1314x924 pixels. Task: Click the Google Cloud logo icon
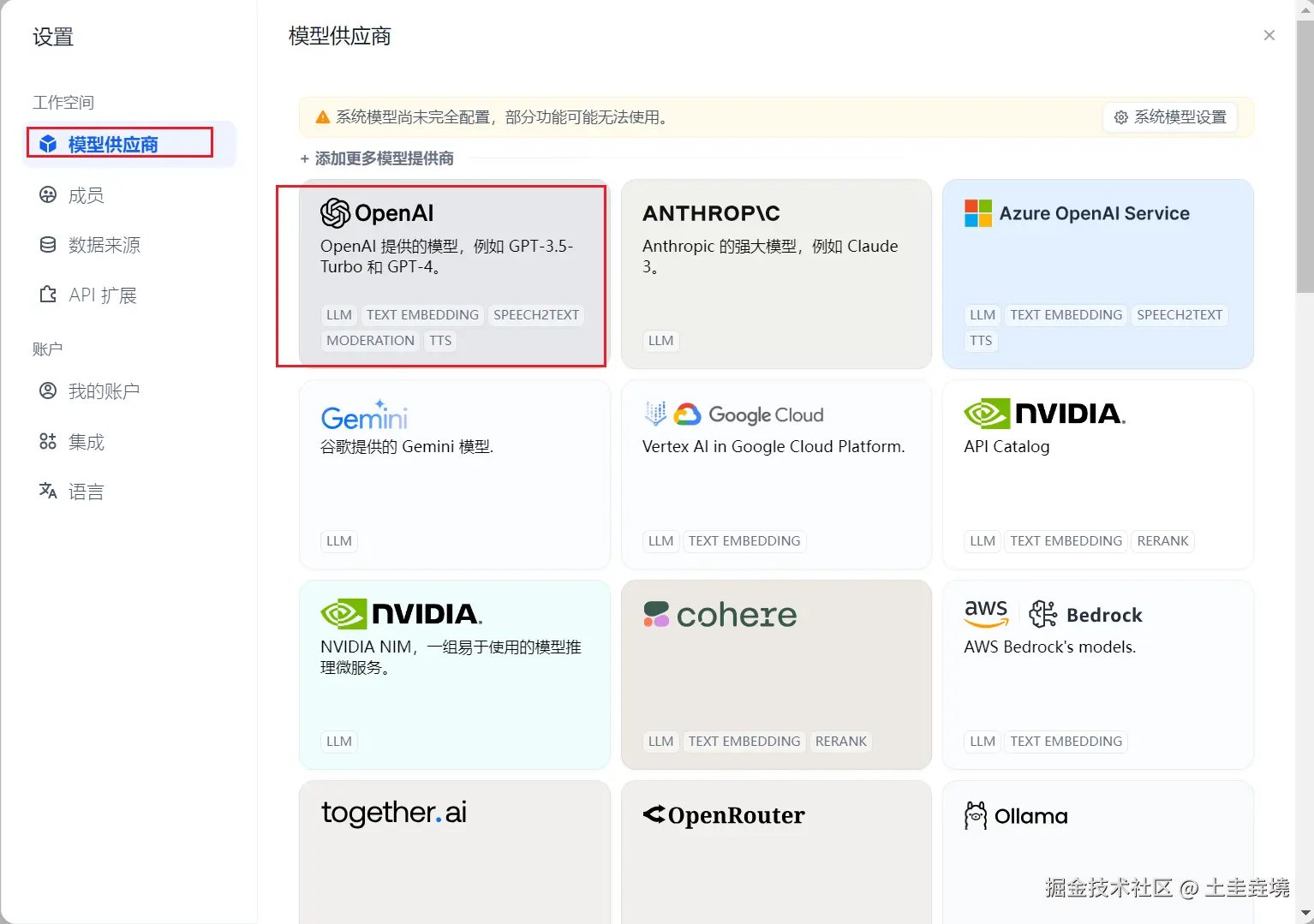687,414
